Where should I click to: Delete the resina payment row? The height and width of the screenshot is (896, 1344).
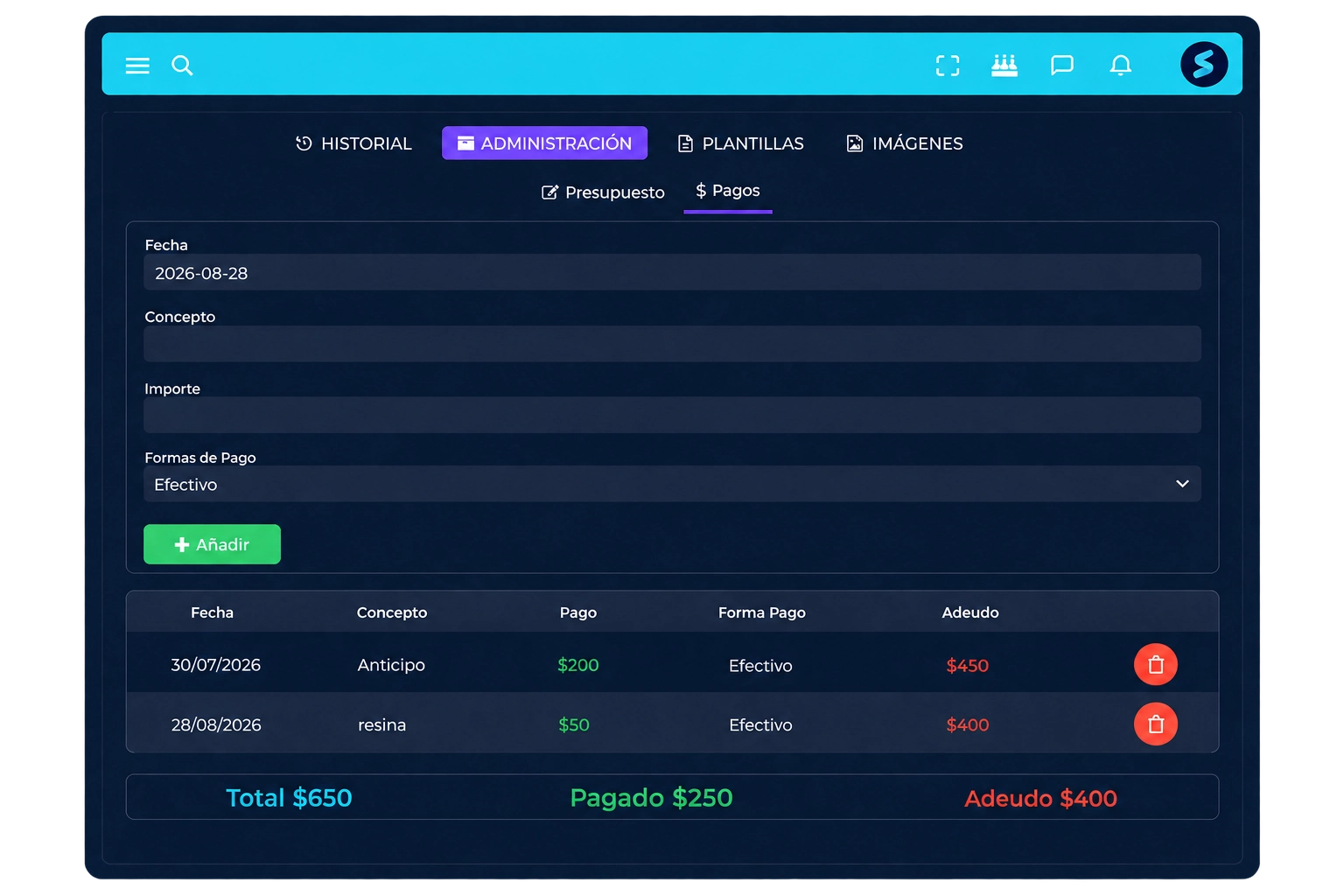[1156, 724]
